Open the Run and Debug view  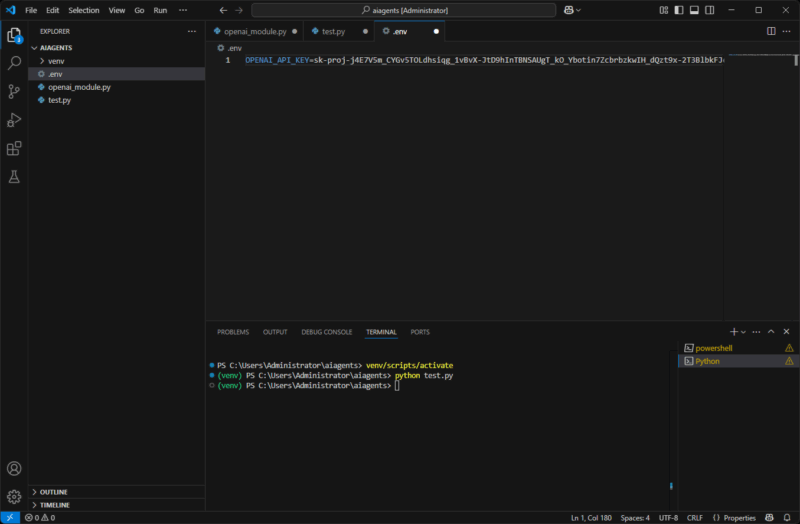(14, 120)
